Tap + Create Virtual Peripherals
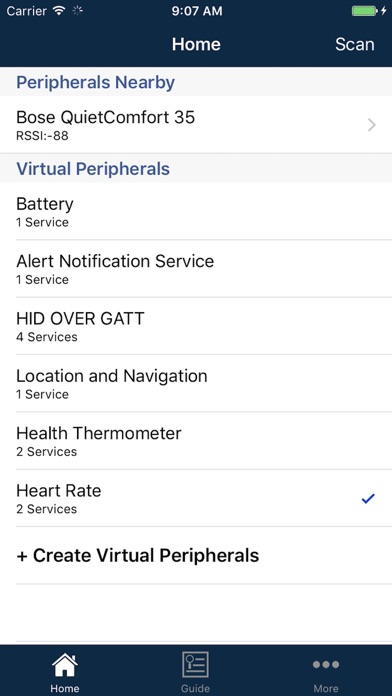 click(138, 555)
